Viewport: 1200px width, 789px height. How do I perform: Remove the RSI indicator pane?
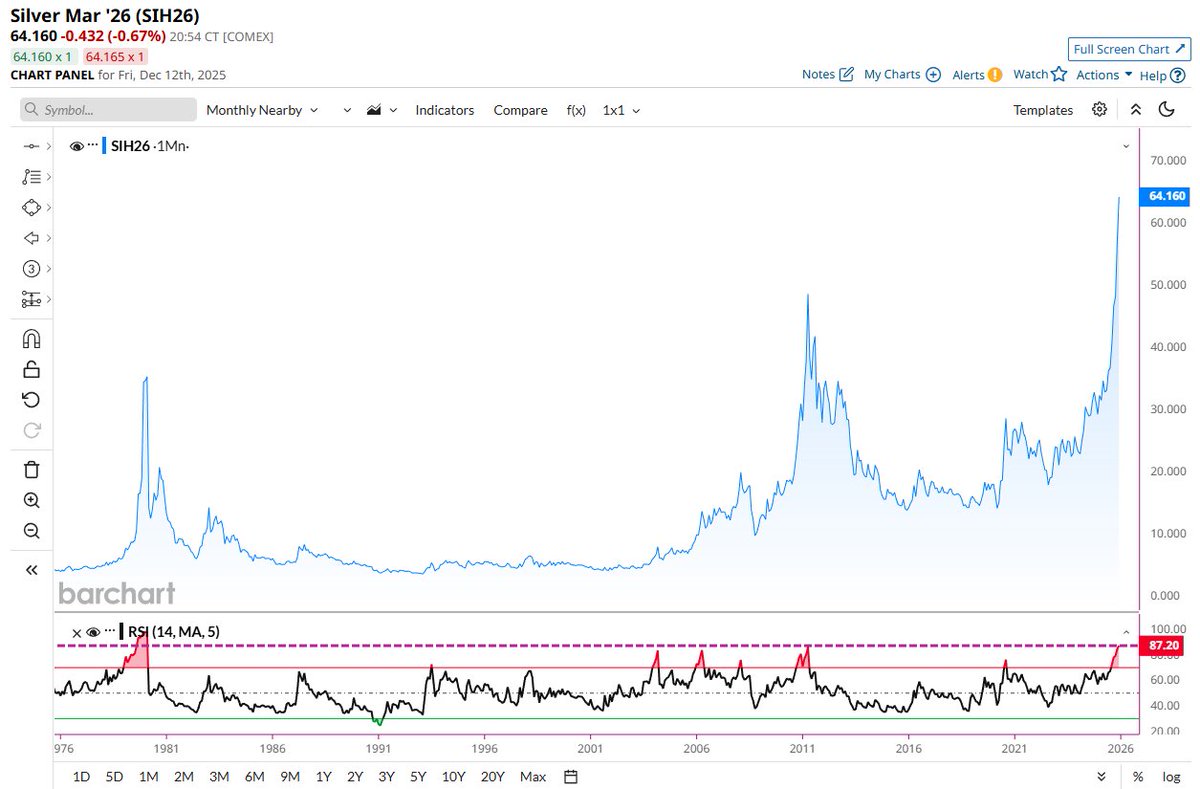coord(76,632)
